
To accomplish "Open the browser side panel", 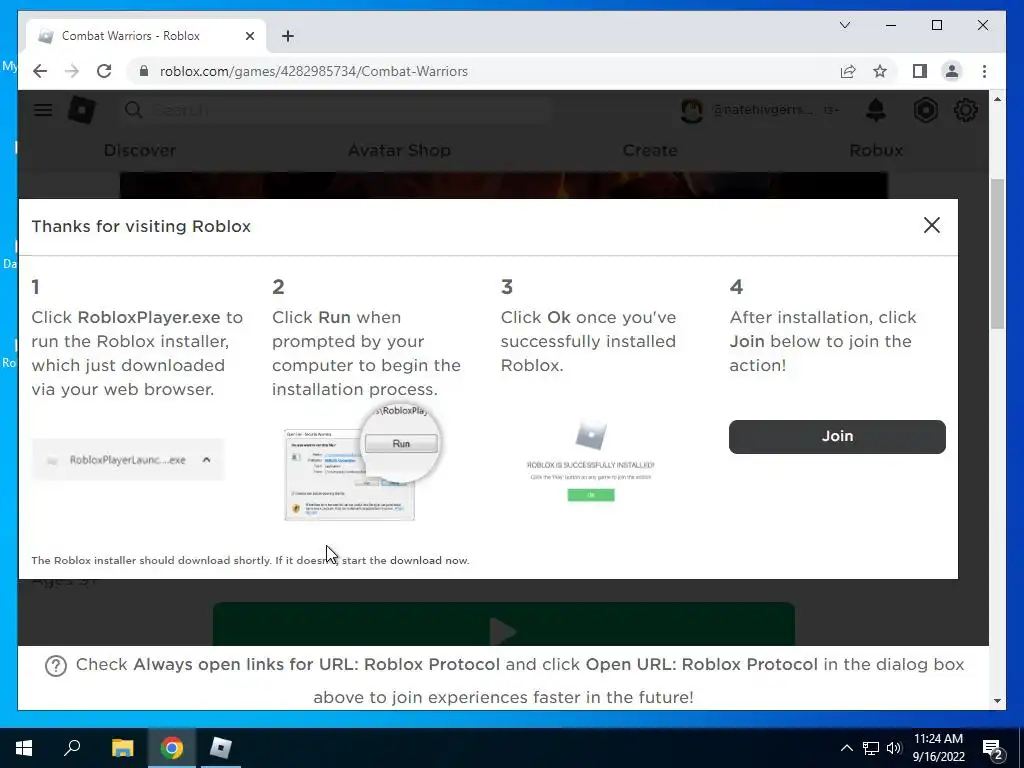I will click(x=920, y=71).
